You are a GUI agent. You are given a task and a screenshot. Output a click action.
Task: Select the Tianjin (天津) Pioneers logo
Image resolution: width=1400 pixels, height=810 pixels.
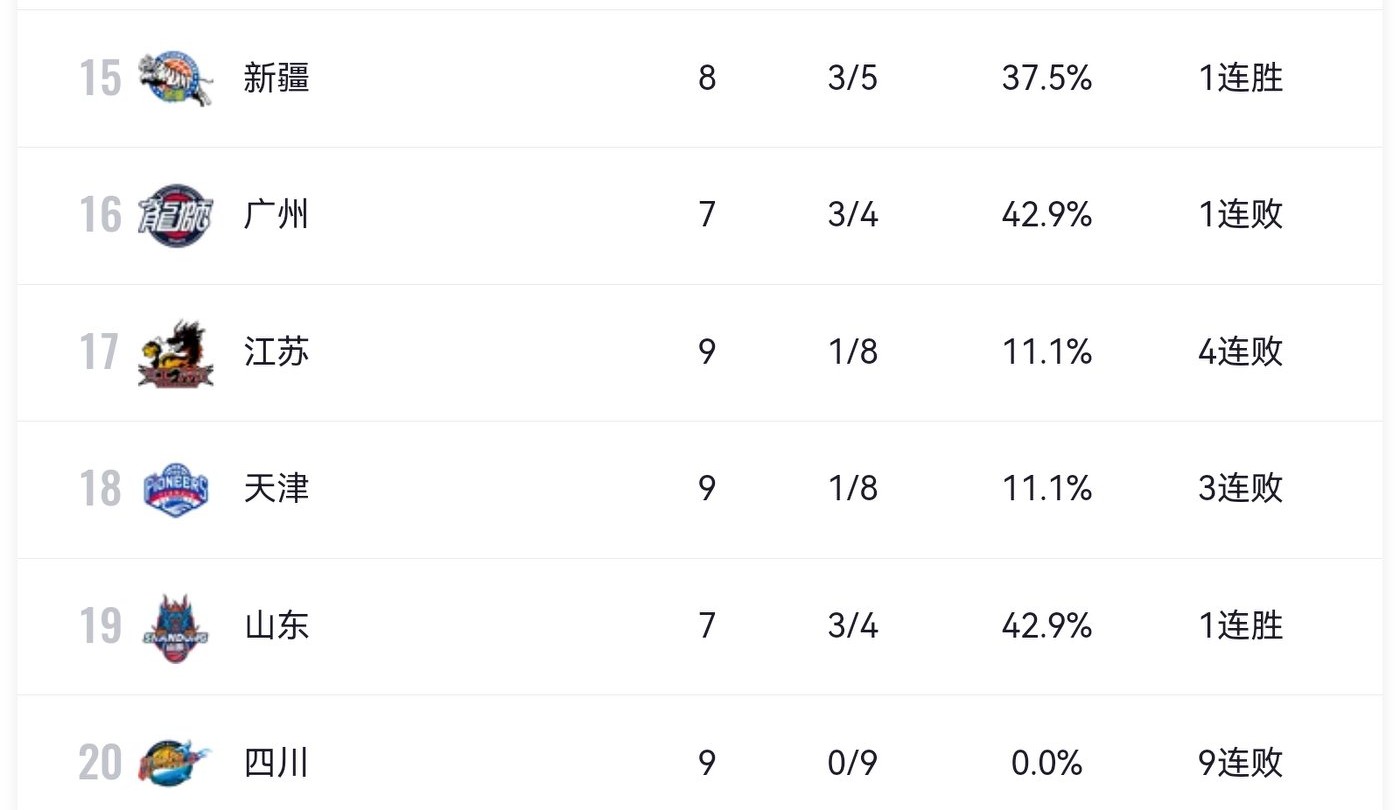point(176,490)
